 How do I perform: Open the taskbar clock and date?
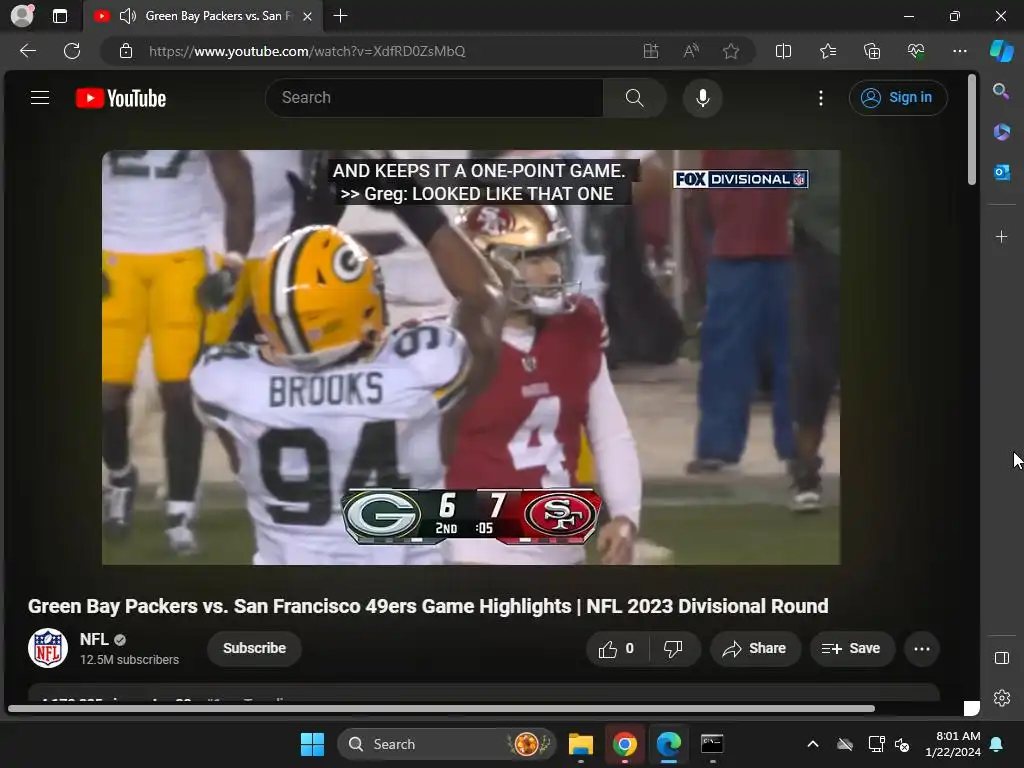(x=953, y=744)
